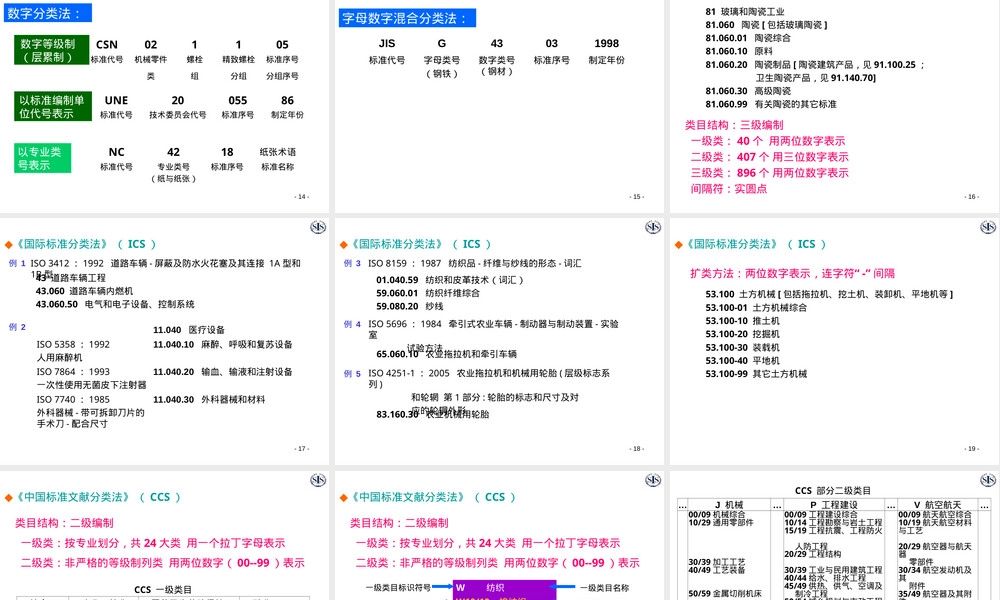Select the 数字分类法 blue heading
This screenshot has height=600, width=1000.
point(47,13)
